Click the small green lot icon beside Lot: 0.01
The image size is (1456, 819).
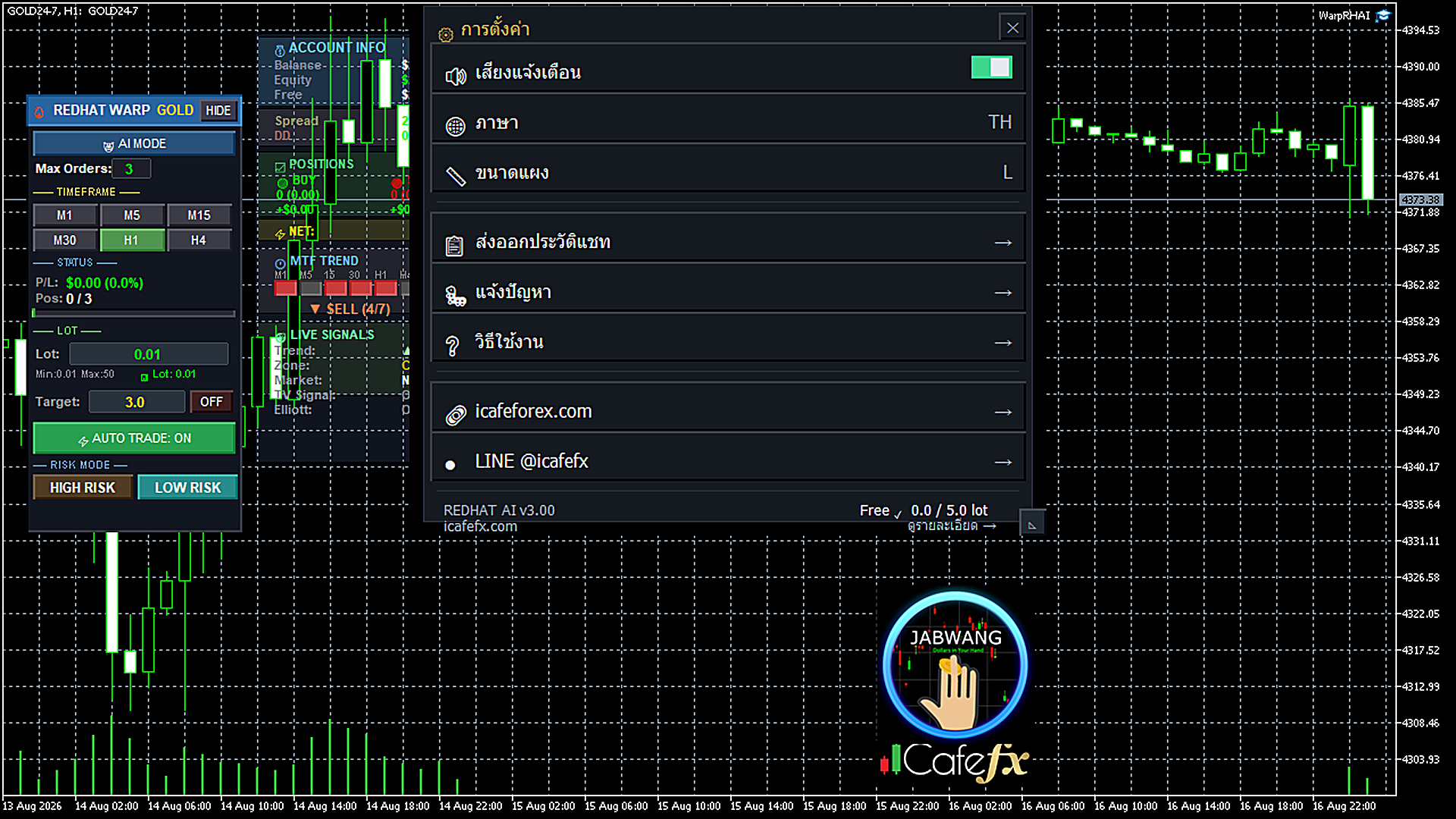pyautogui.click(x=144, y=377)
